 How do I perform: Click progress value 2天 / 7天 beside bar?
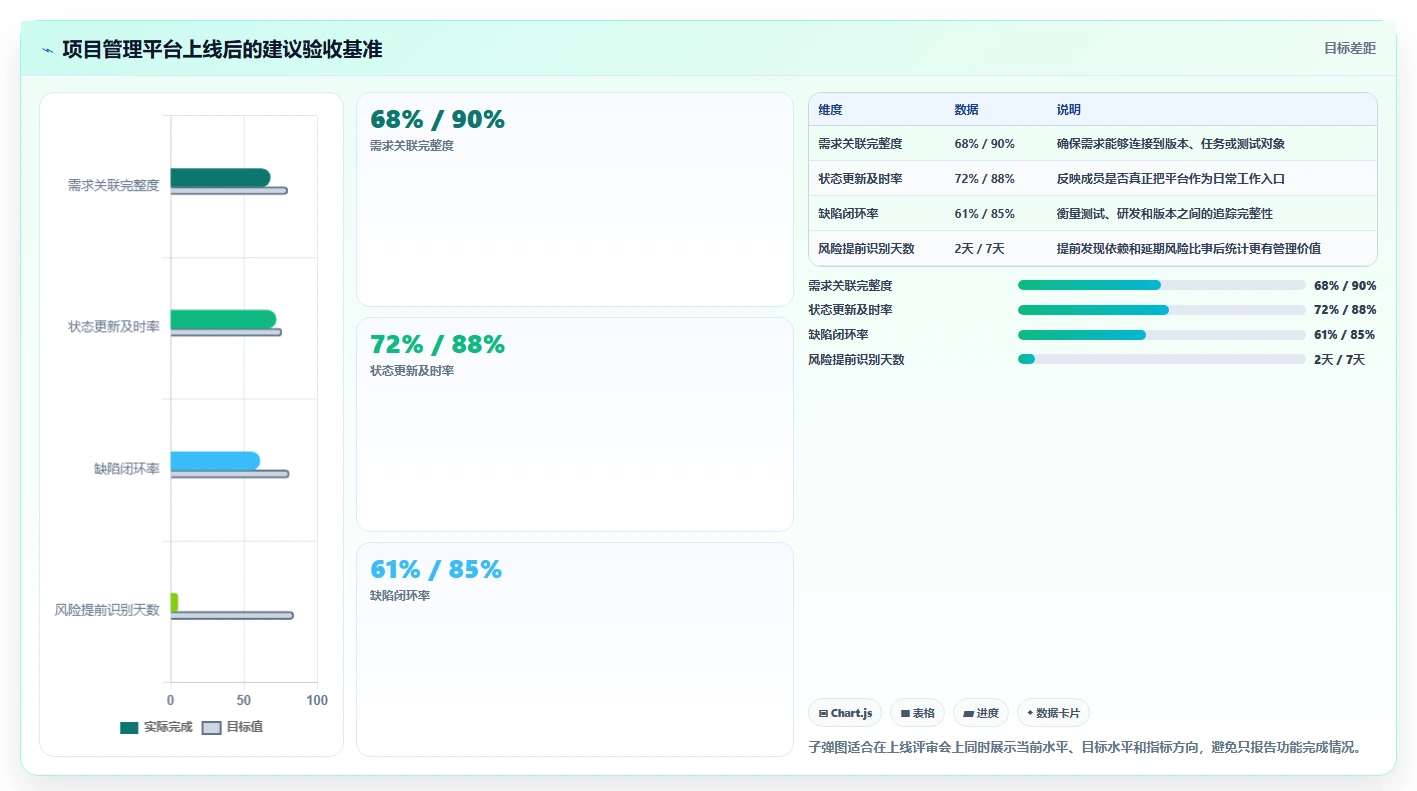(x=1340, y=359)
